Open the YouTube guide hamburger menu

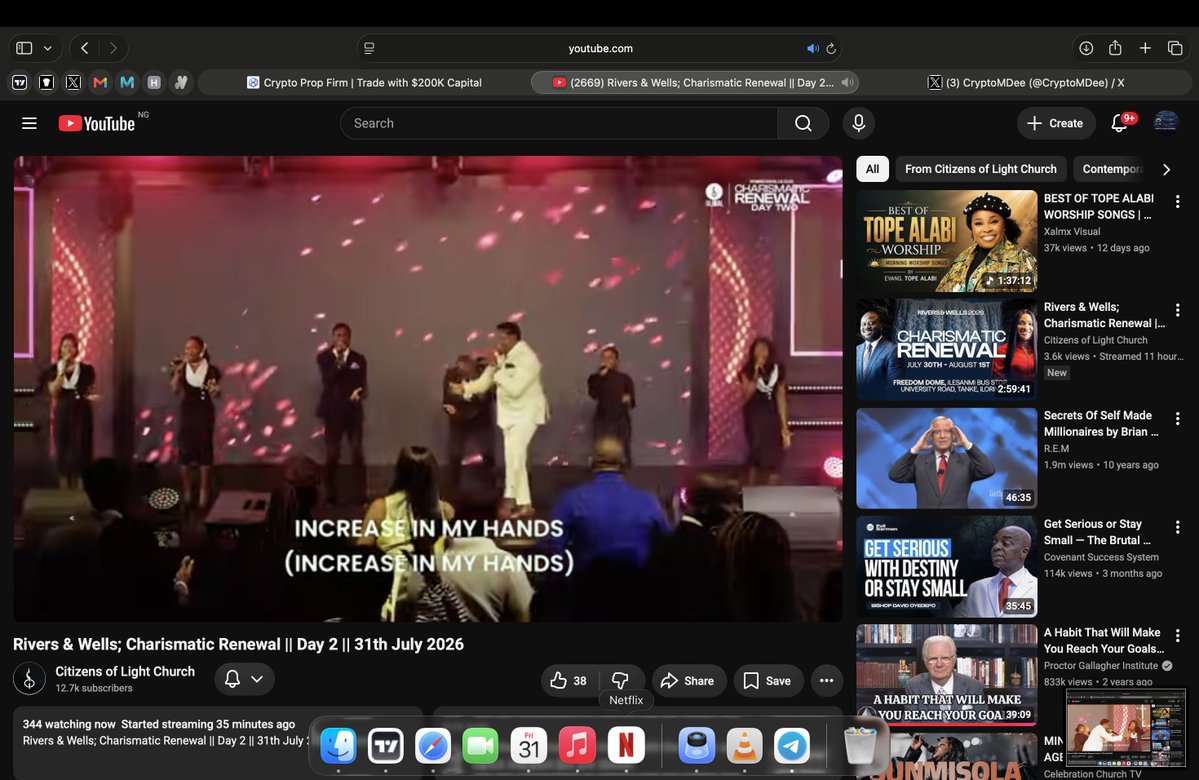pyautogui.click(x=29, y=123)
